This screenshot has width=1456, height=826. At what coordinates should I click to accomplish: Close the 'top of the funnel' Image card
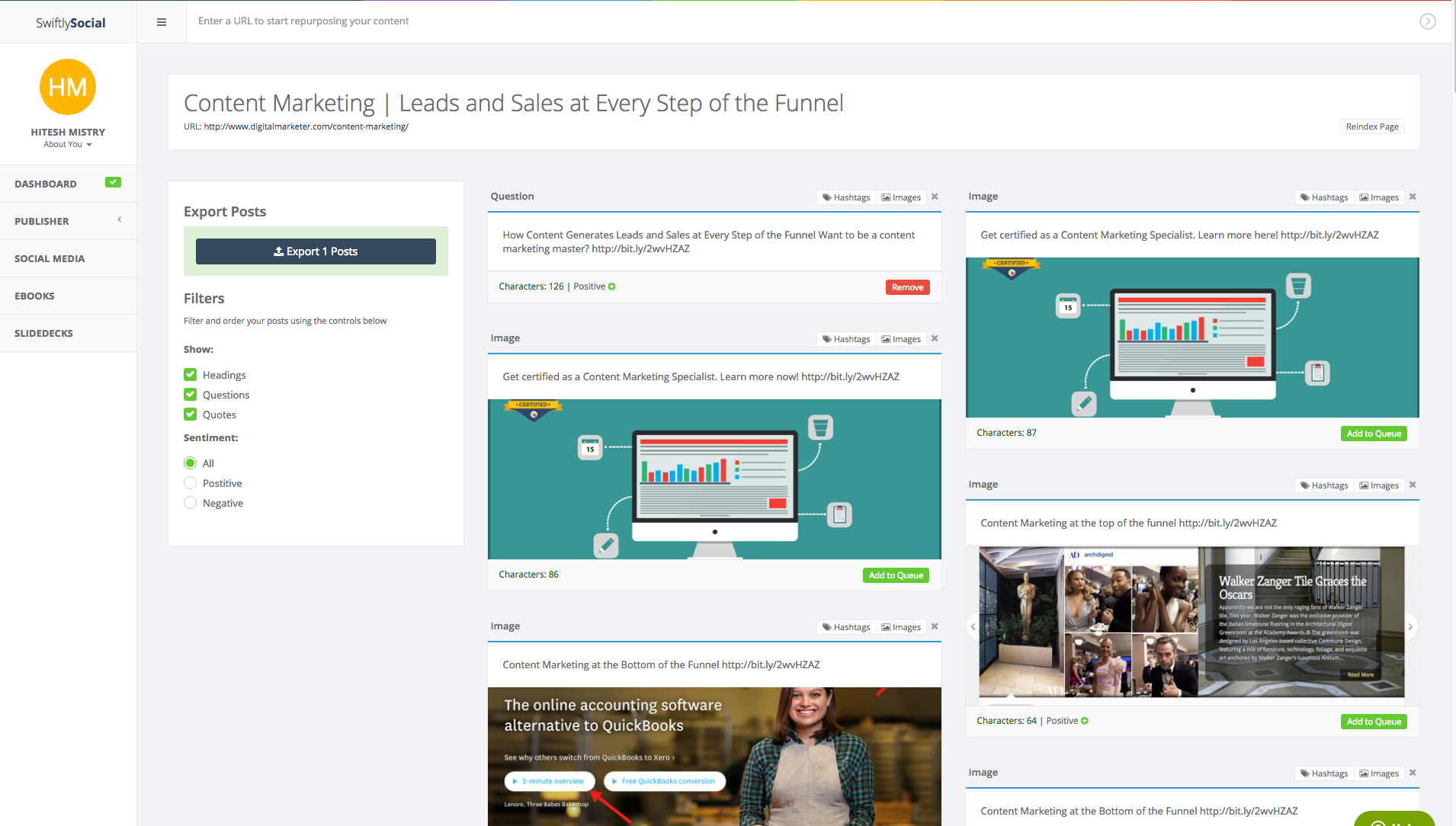[x=1413, y=485]
